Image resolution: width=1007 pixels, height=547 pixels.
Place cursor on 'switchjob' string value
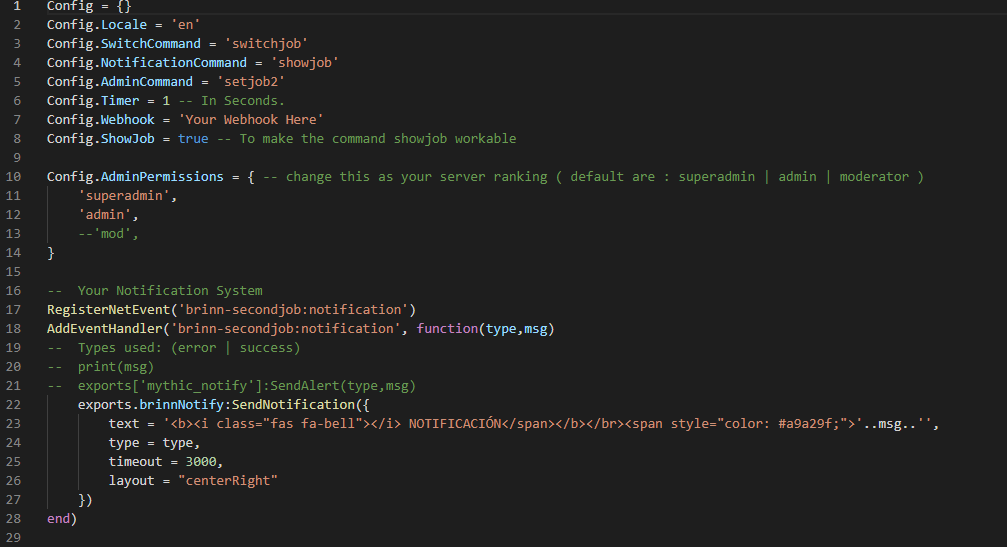pos(267,44)
